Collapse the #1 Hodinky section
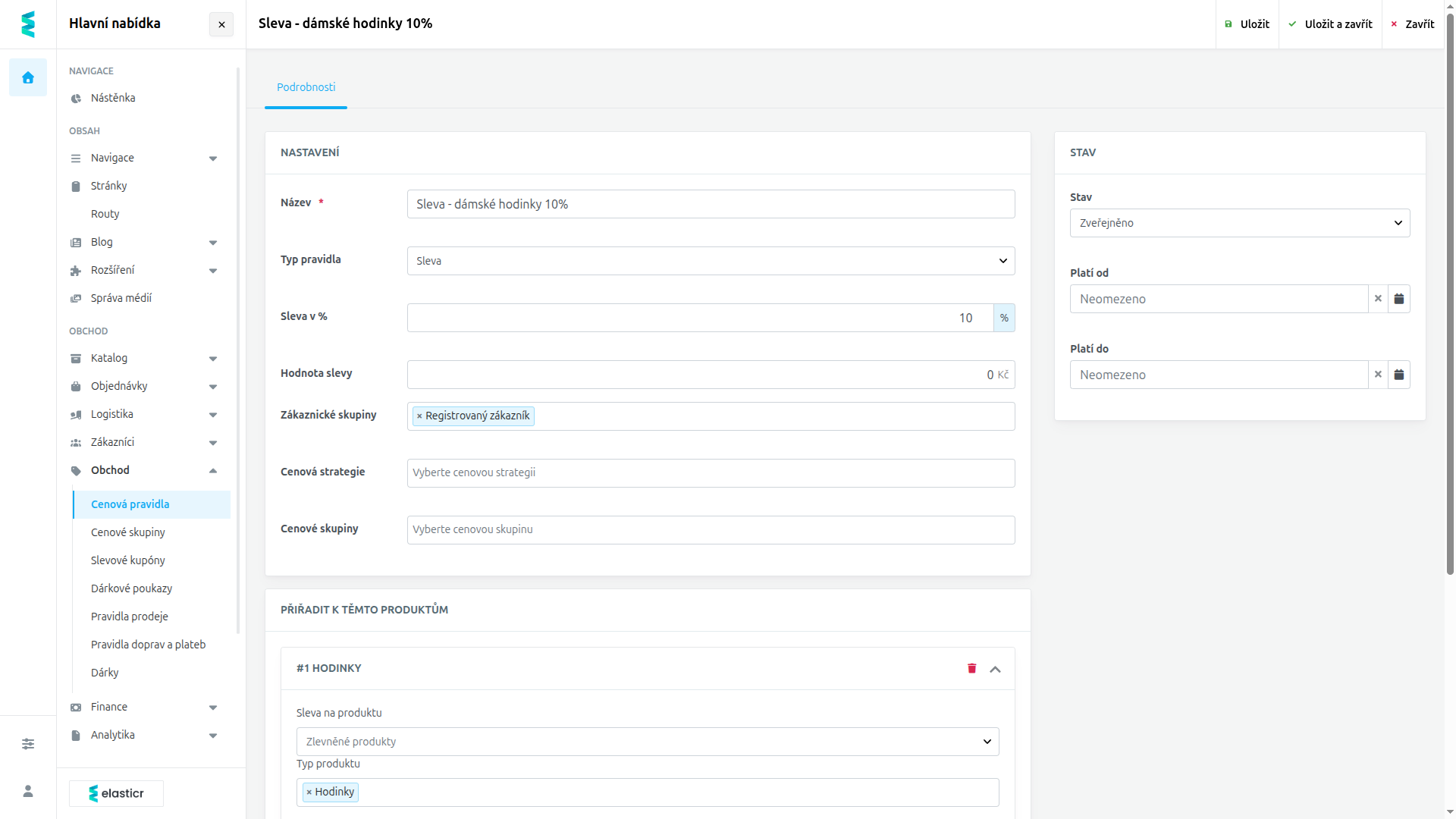Viewport: 1456px width, 819px height. (x=995, y=669)
